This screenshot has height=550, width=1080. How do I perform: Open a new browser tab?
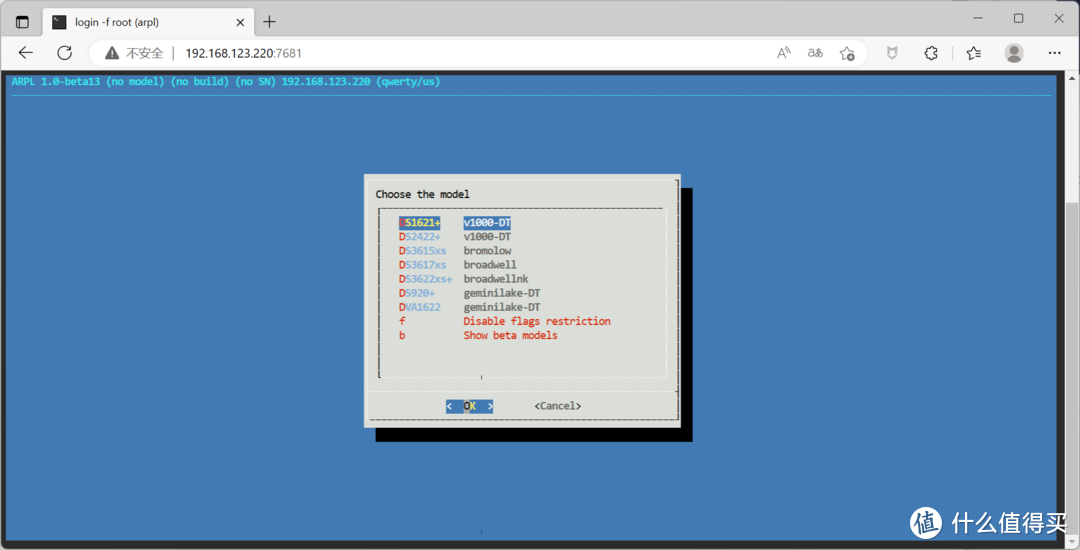(x=269, y=22)
